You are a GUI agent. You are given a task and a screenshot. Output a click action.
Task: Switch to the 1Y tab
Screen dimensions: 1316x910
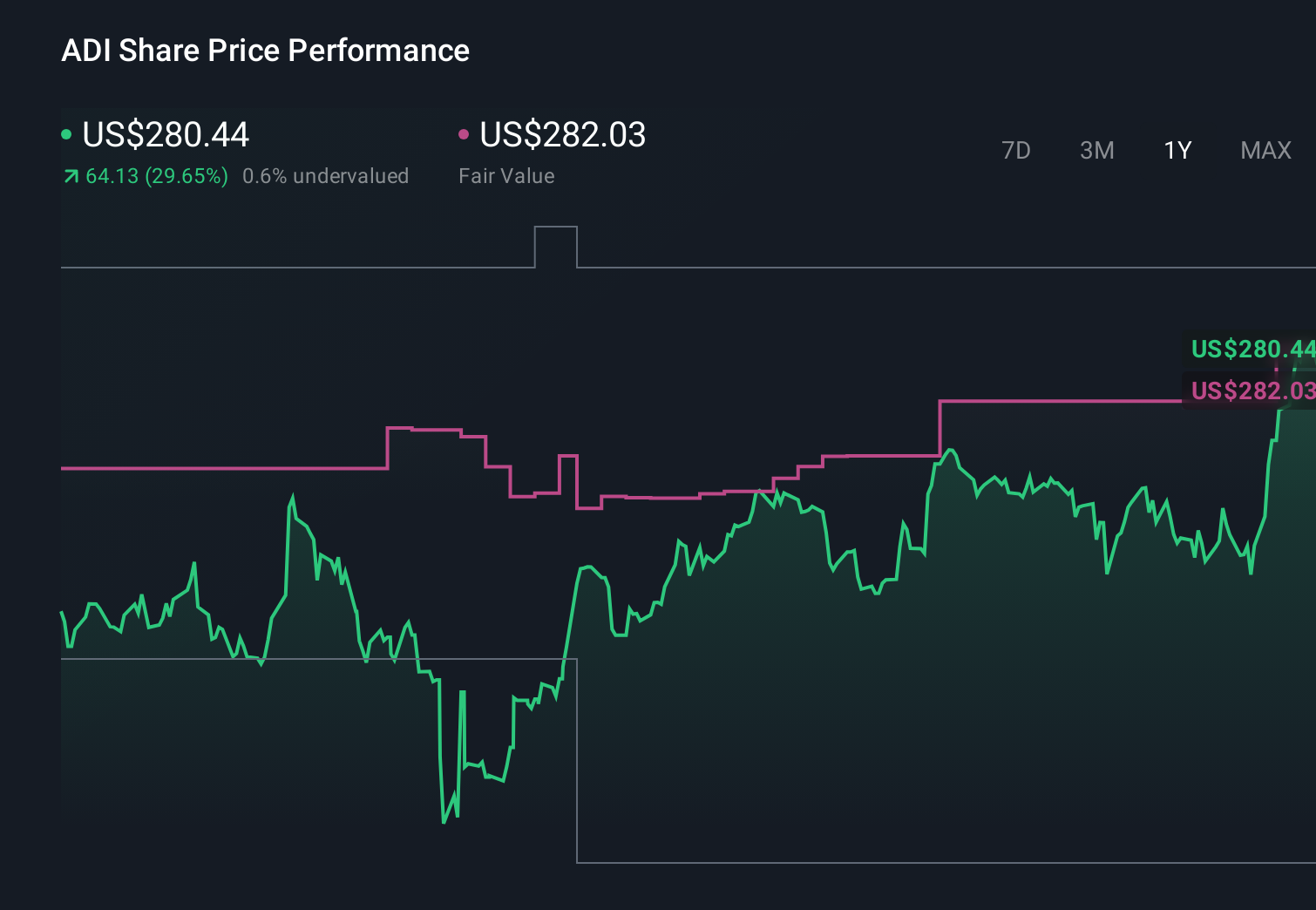pyautogui.click(x=1177, y=150)
